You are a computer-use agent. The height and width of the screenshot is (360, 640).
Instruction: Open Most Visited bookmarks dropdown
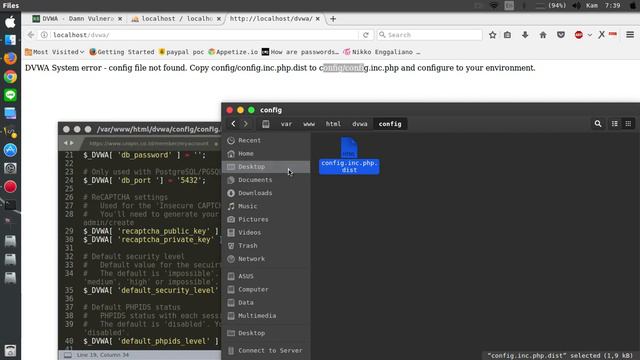tap(55, 52)
